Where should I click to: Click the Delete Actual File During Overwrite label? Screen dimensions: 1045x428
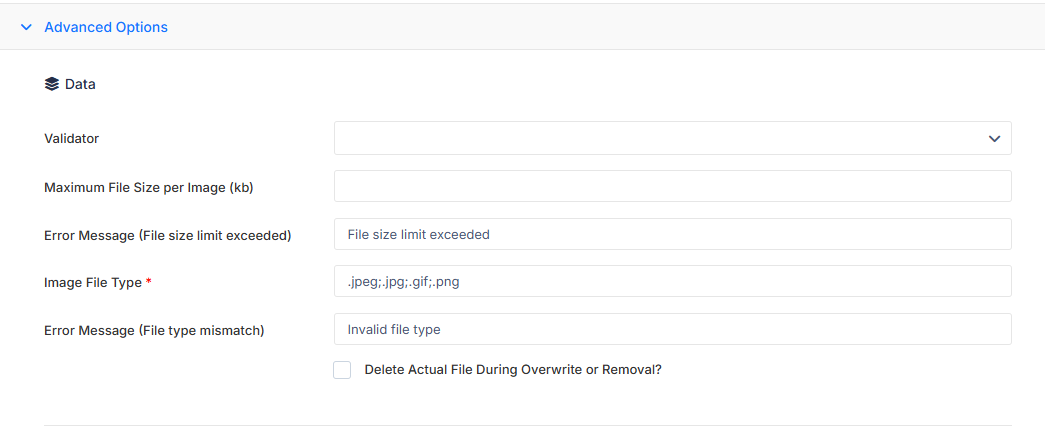[x=513, y=370]
